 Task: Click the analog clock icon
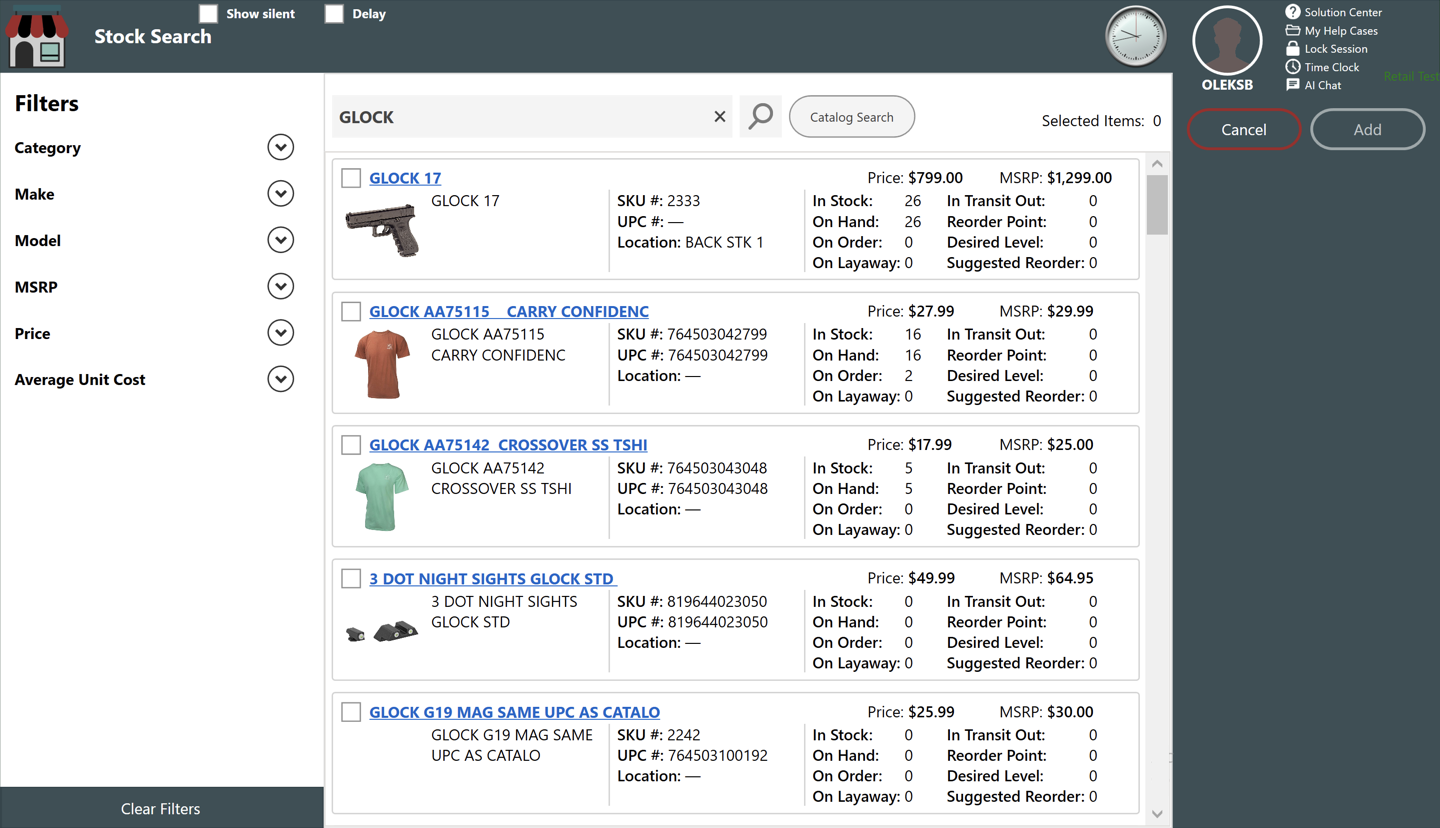pos(1135,37)
